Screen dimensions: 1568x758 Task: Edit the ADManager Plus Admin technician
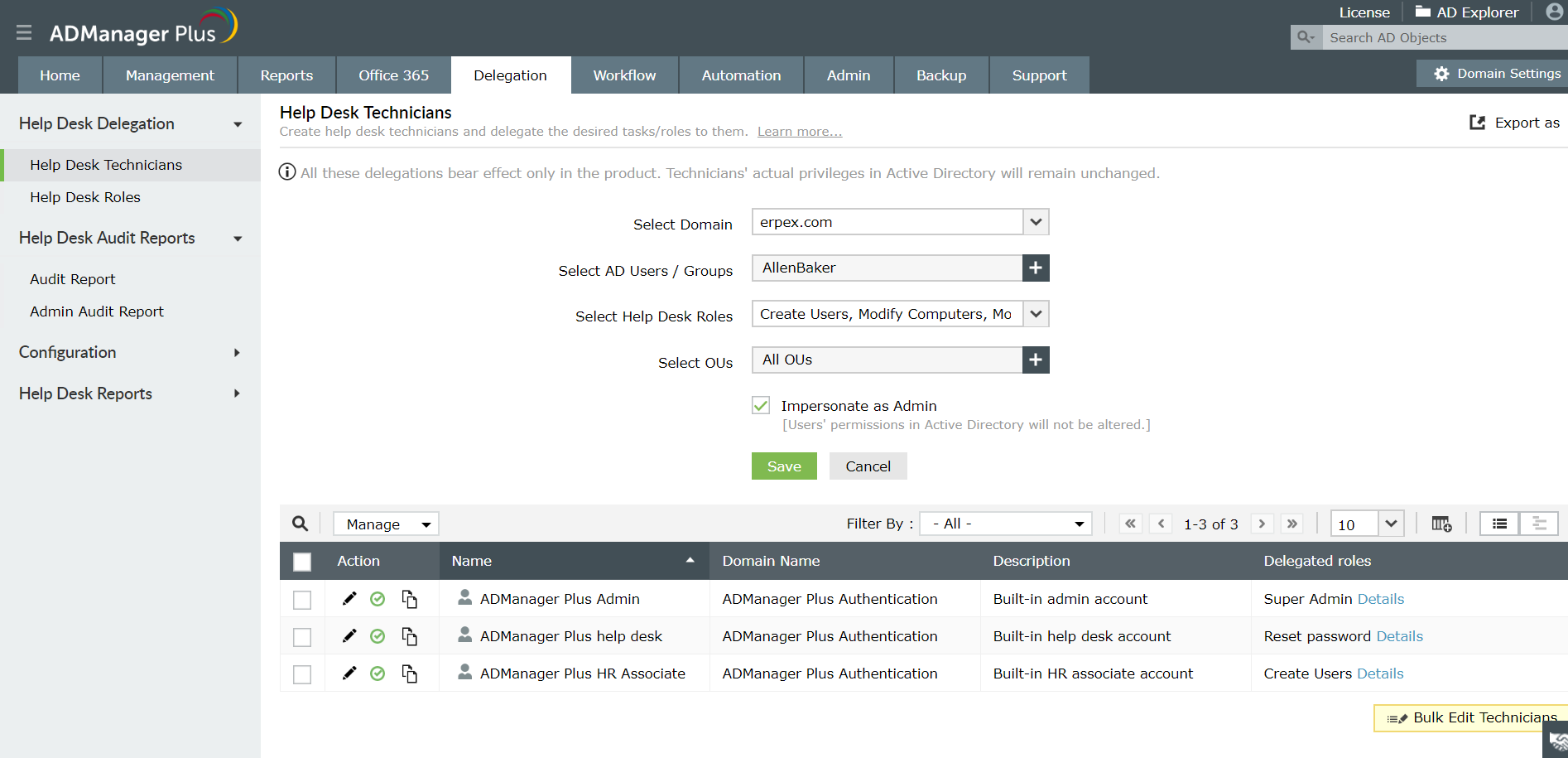coord(349,599)
